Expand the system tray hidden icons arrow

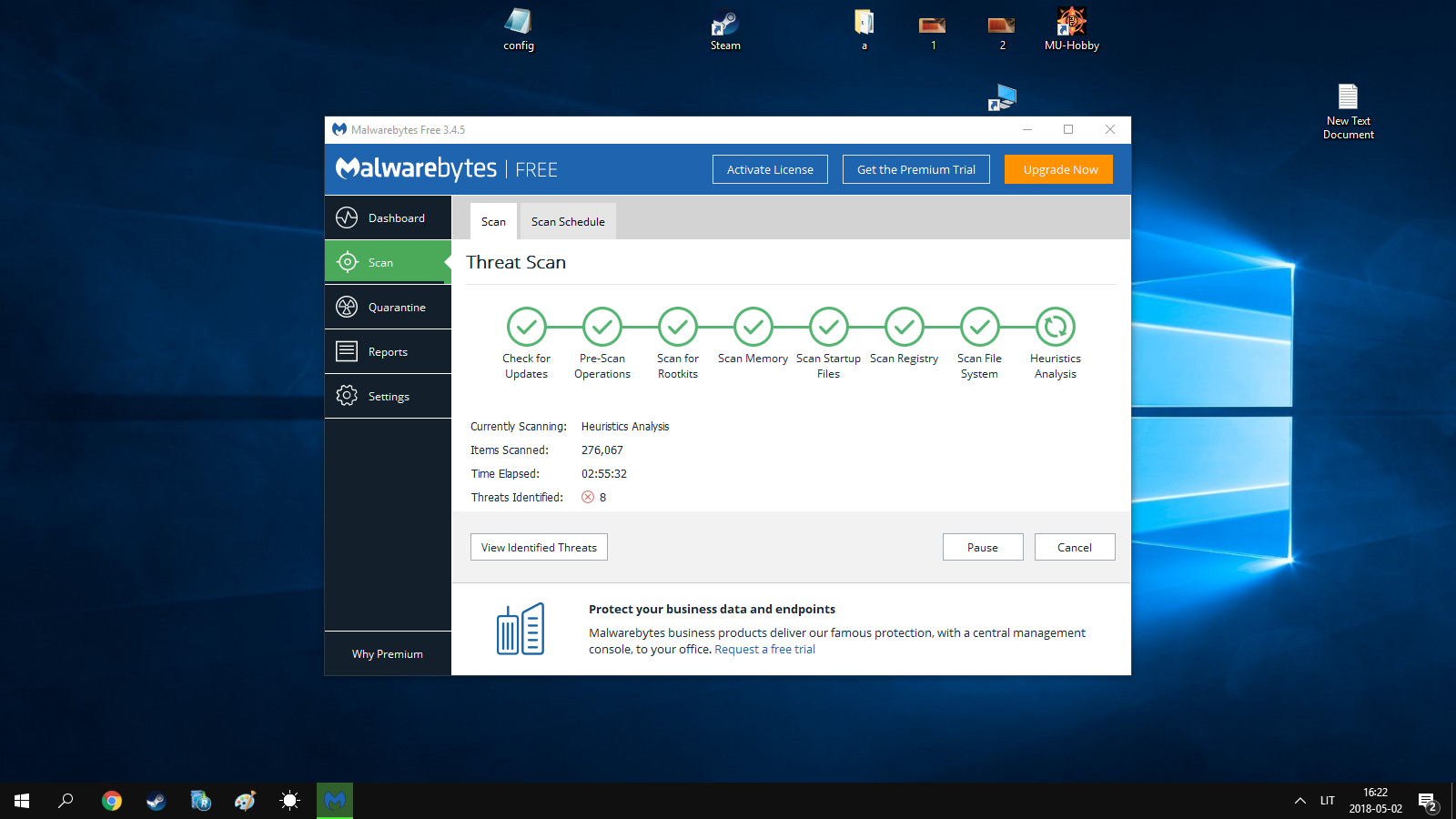[x=1299, y=801]
